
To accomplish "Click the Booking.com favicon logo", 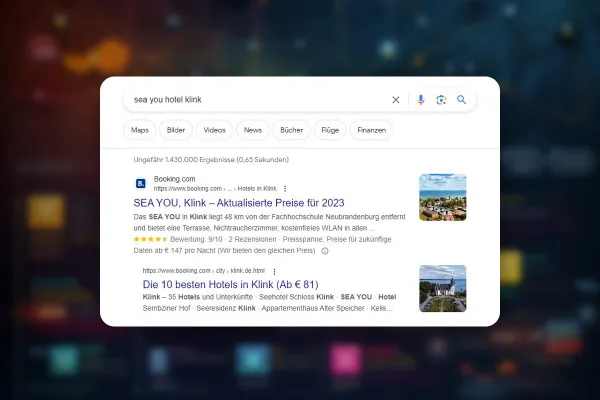I will [140, 183].
